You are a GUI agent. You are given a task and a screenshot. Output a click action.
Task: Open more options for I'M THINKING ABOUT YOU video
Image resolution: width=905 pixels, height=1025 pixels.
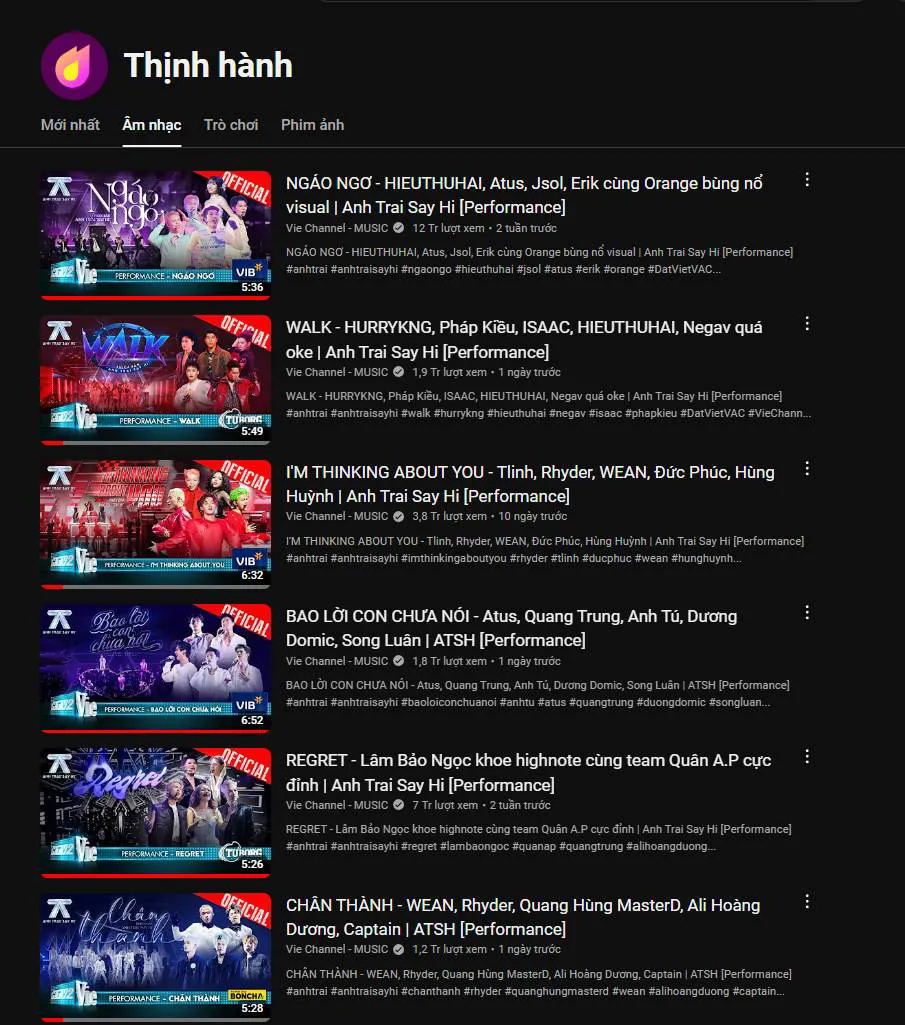(807, 469)
